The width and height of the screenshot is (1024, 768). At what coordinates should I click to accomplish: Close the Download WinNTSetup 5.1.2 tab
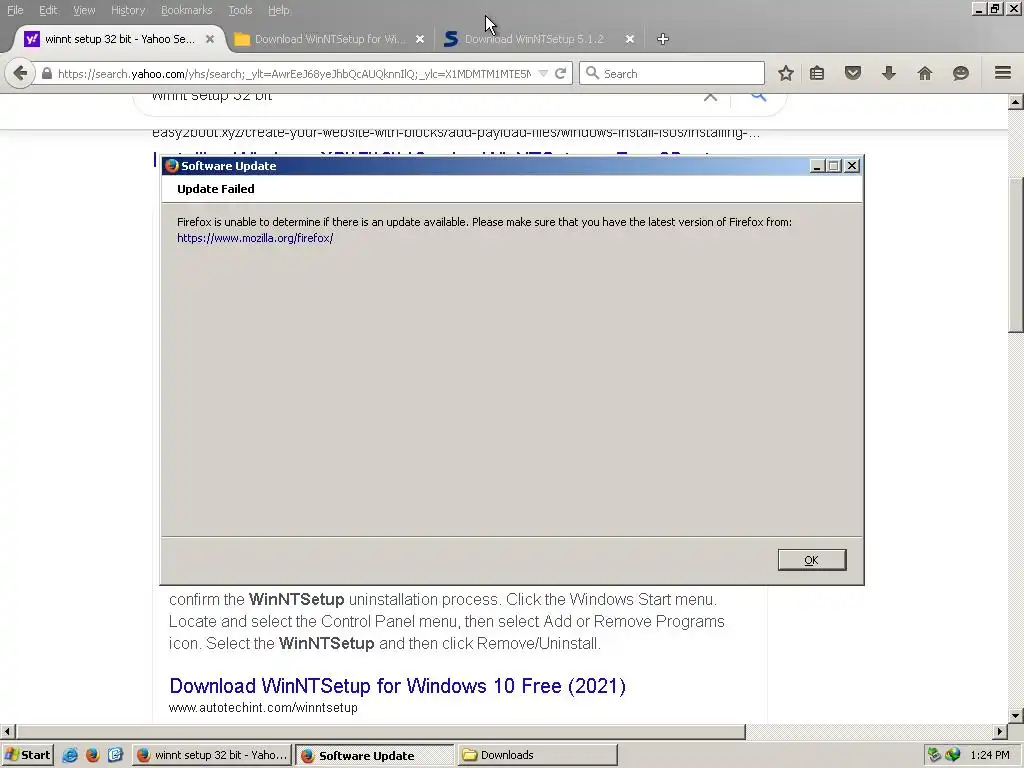pos(630,39)
